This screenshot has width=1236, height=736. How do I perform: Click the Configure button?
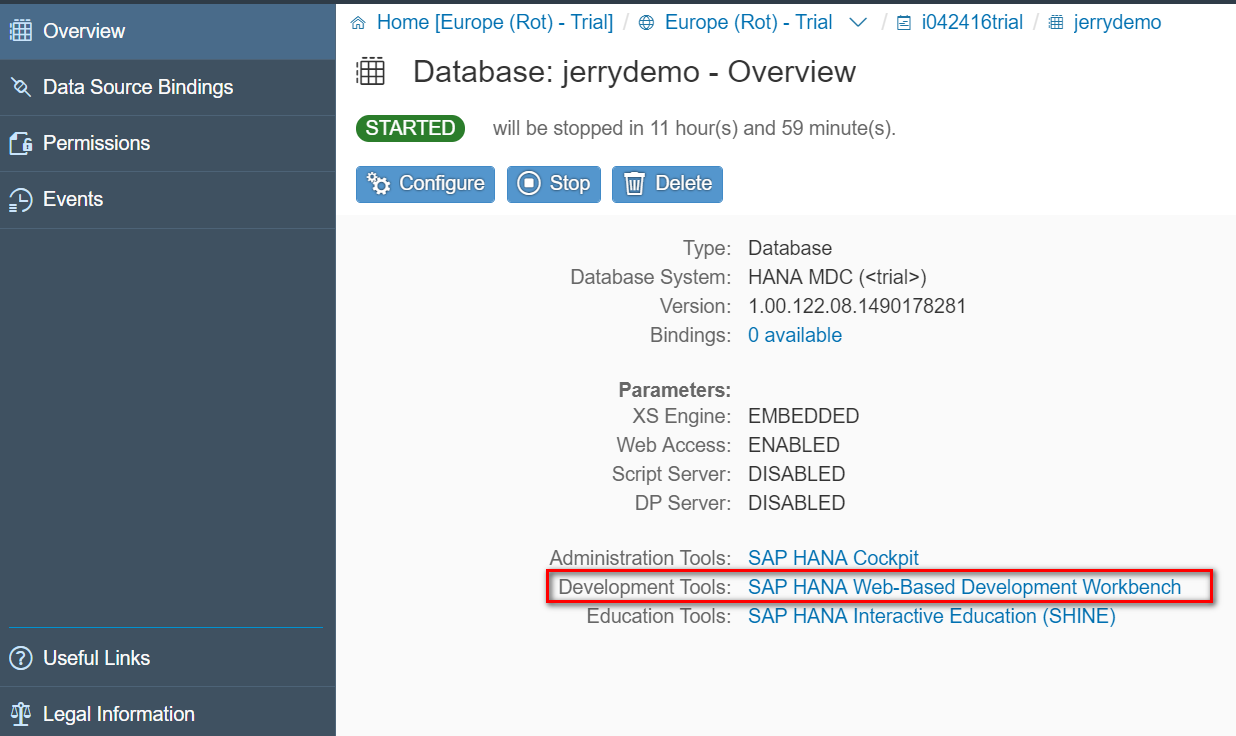[x=425, y=184]
